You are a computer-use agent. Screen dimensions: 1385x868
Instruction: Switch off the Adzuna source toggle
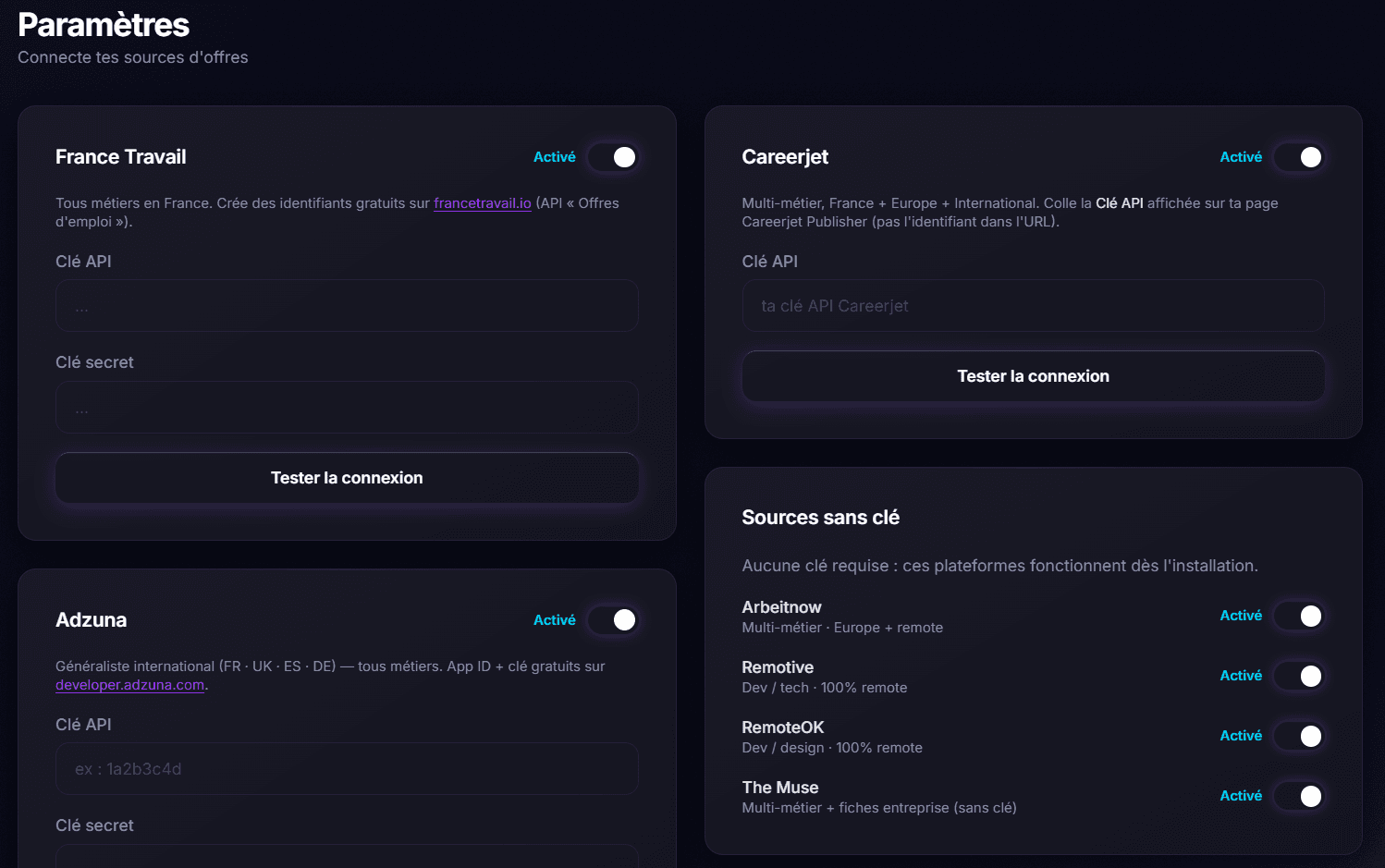613,620
